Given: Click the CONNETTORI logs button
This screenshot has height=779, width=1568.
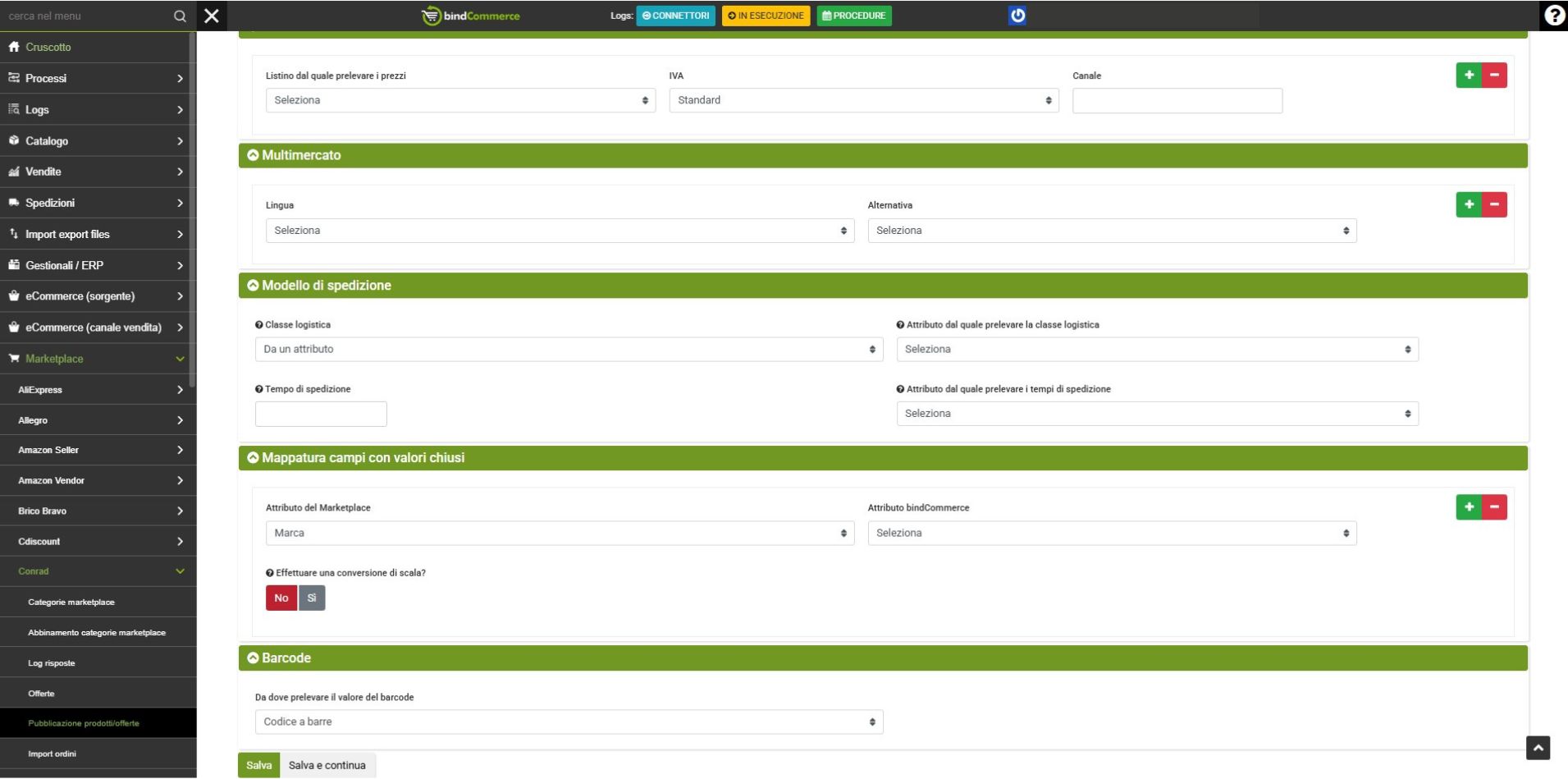Looking at the screenshot, I should (x=675, y=16).
